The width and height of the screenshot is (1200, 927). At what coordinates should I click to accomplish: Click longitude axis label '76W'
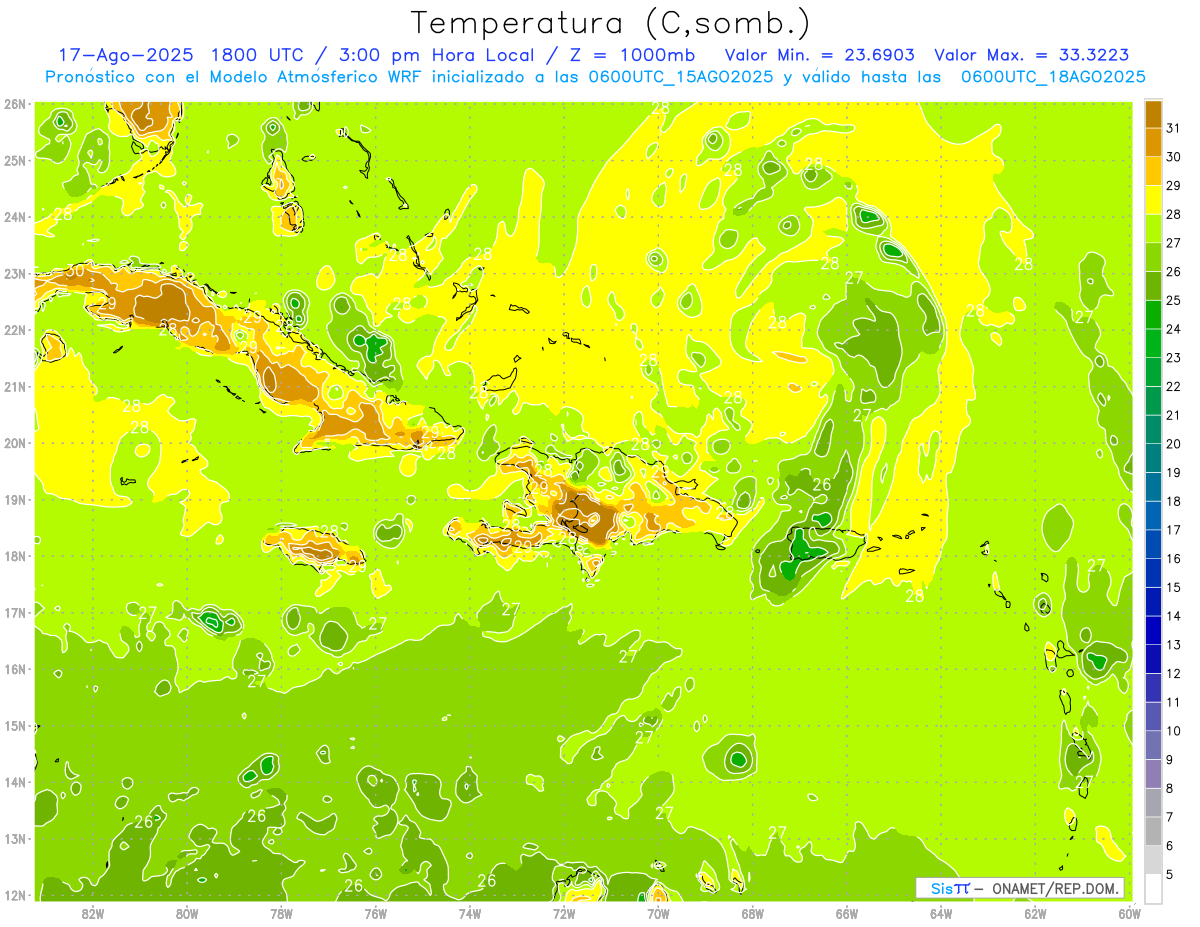375,912
